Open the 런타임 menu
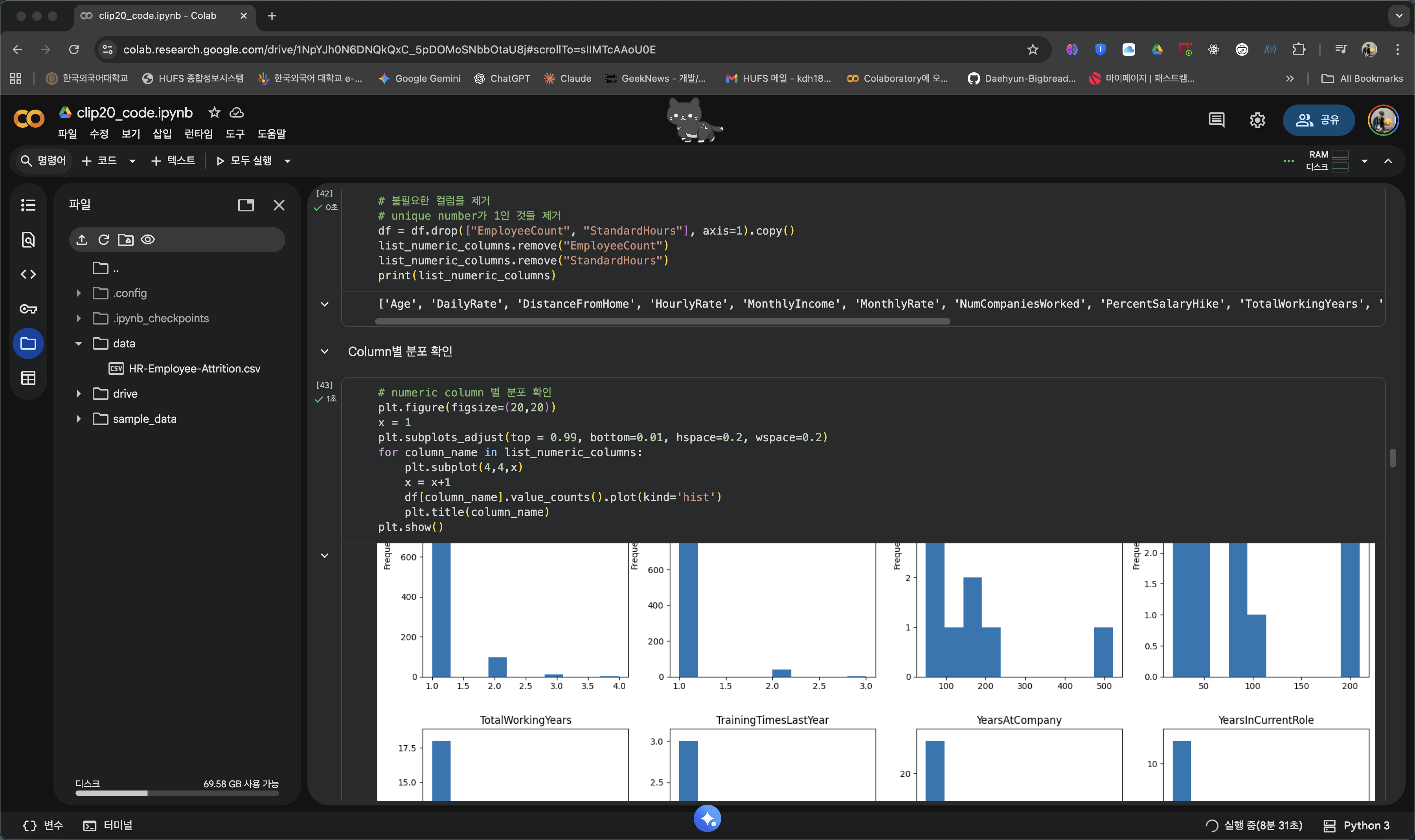 [198, 134]
